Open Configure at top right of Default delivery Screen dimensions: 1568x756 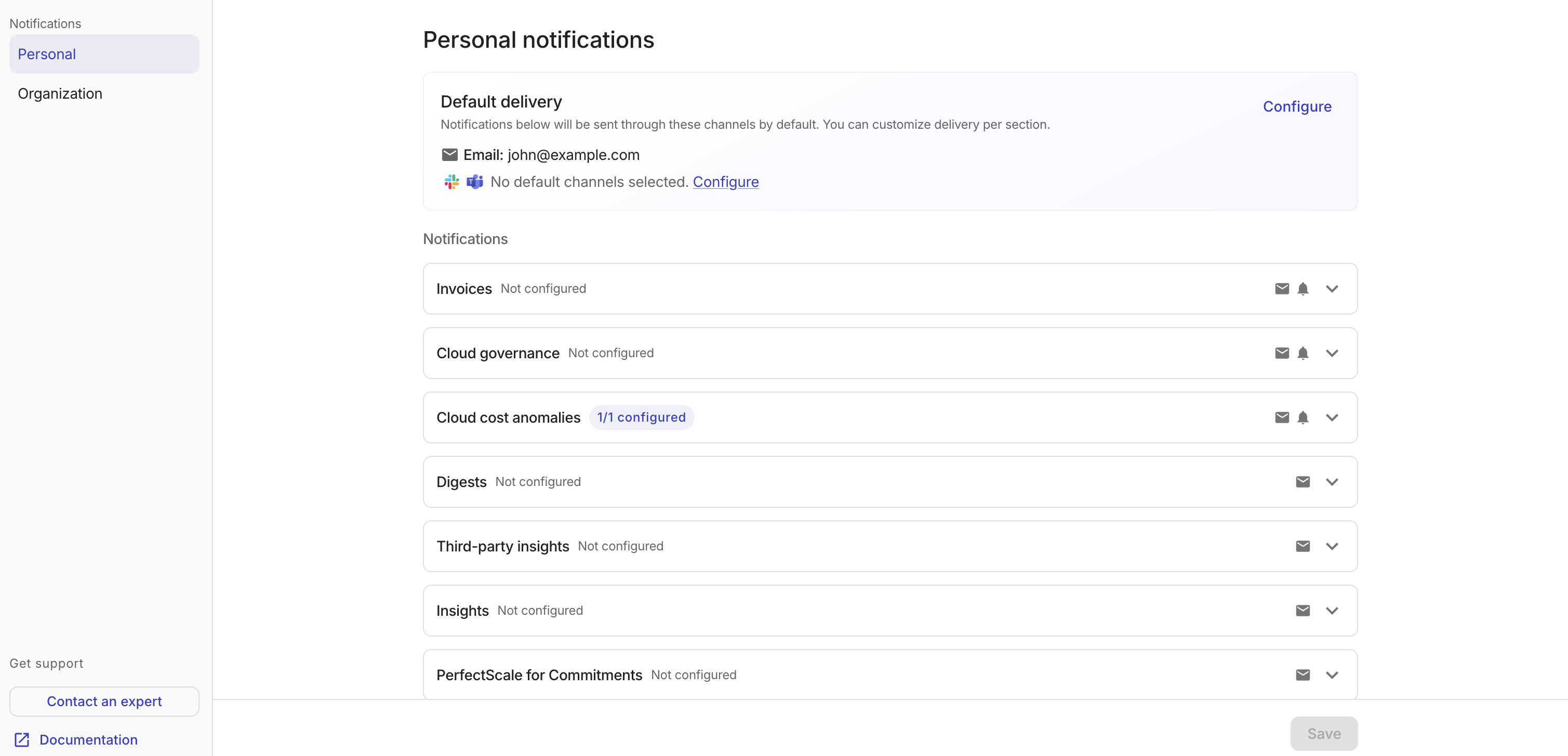click(1296, 106)
